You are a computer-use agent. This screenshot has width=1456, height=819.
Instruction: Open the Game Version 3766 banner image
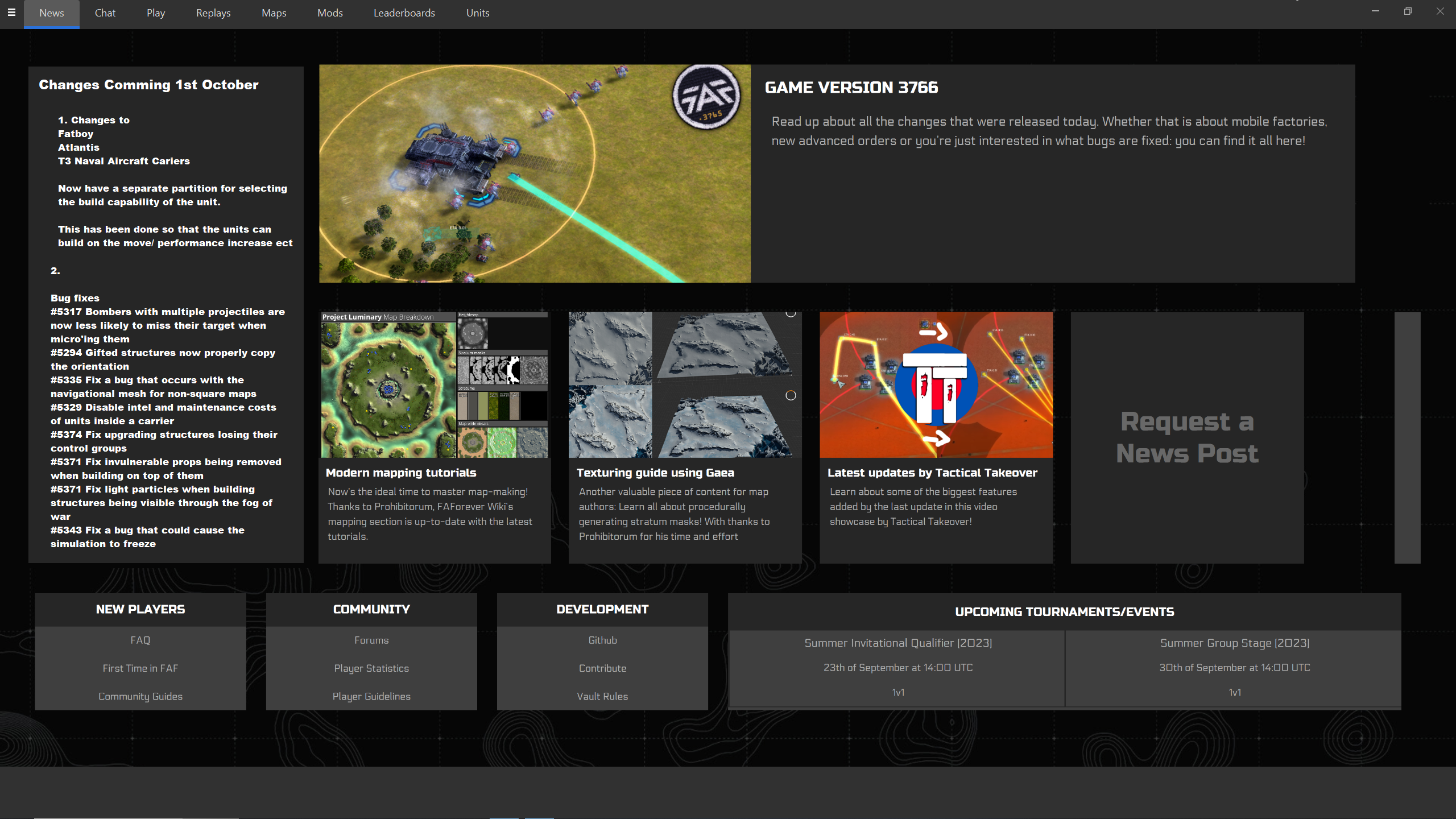535,173
